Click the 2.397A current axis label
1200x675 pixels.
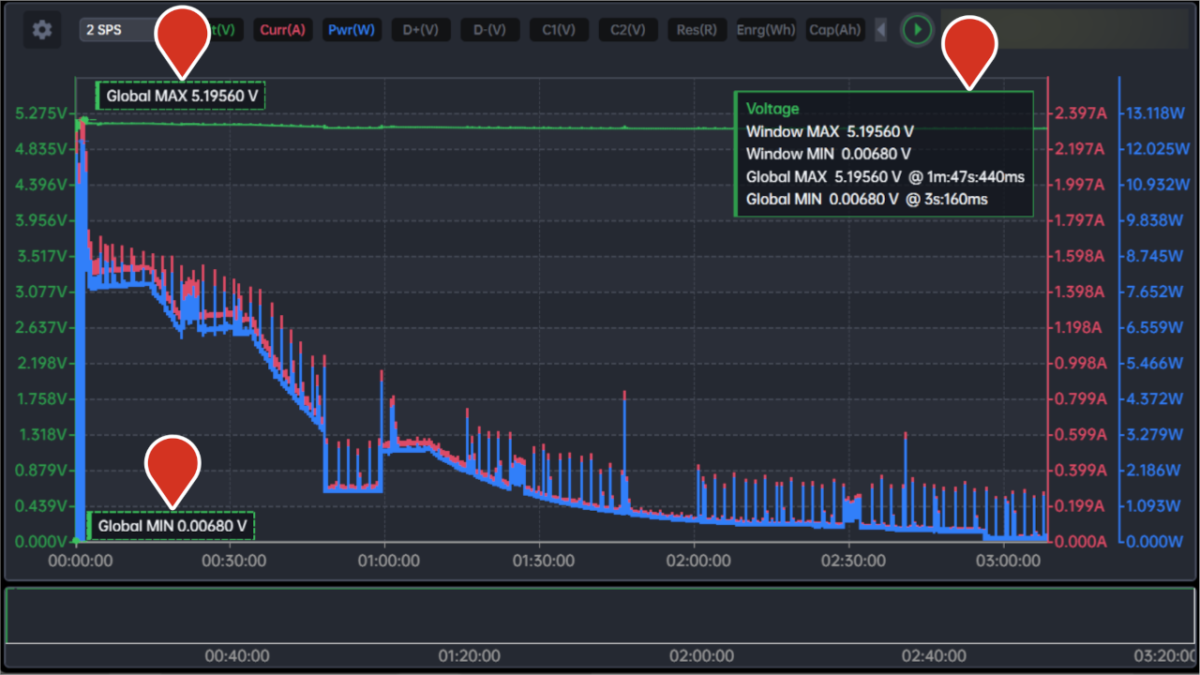(1081, 113)
